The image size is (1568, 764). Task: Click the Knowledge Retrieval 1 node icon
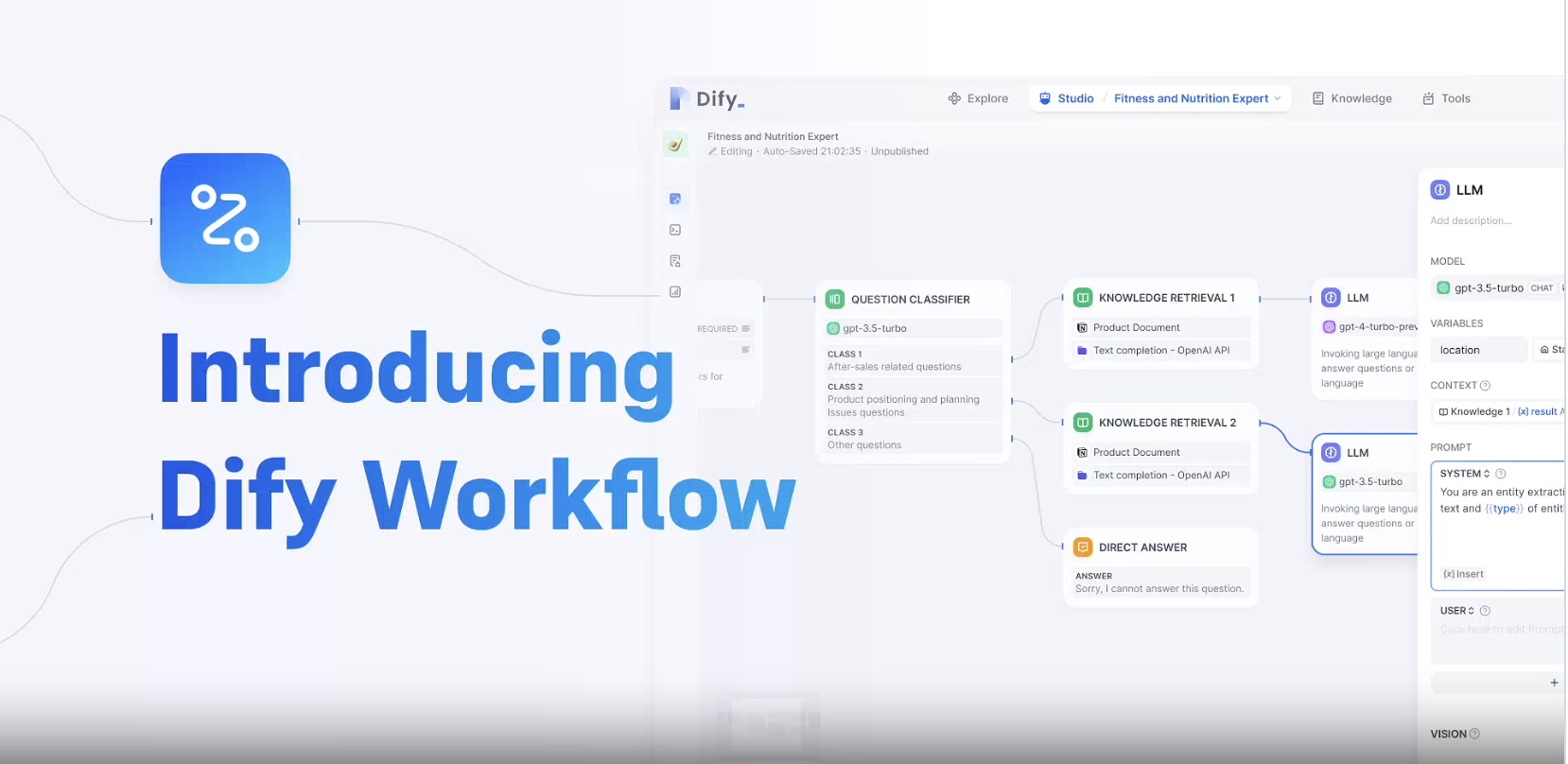click(1083, 298)
